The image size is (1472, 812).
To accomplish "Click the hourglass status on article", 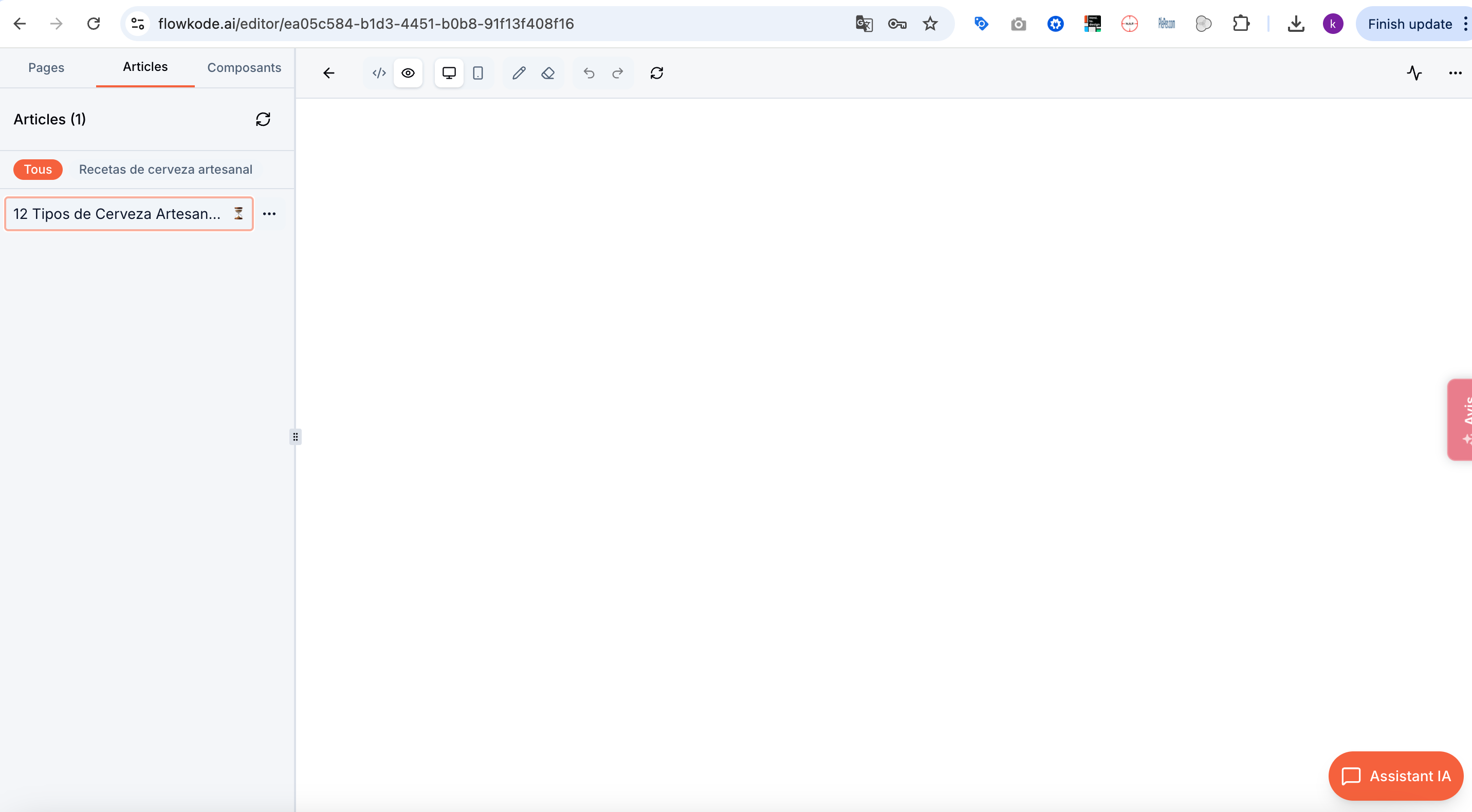I will coord(238,214).
